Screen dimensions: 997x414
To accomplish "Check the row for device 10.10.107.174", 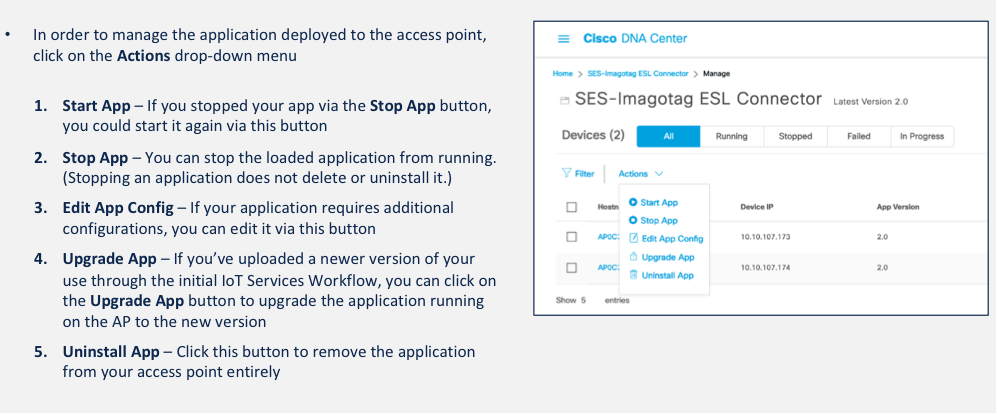I will point(572,268).
